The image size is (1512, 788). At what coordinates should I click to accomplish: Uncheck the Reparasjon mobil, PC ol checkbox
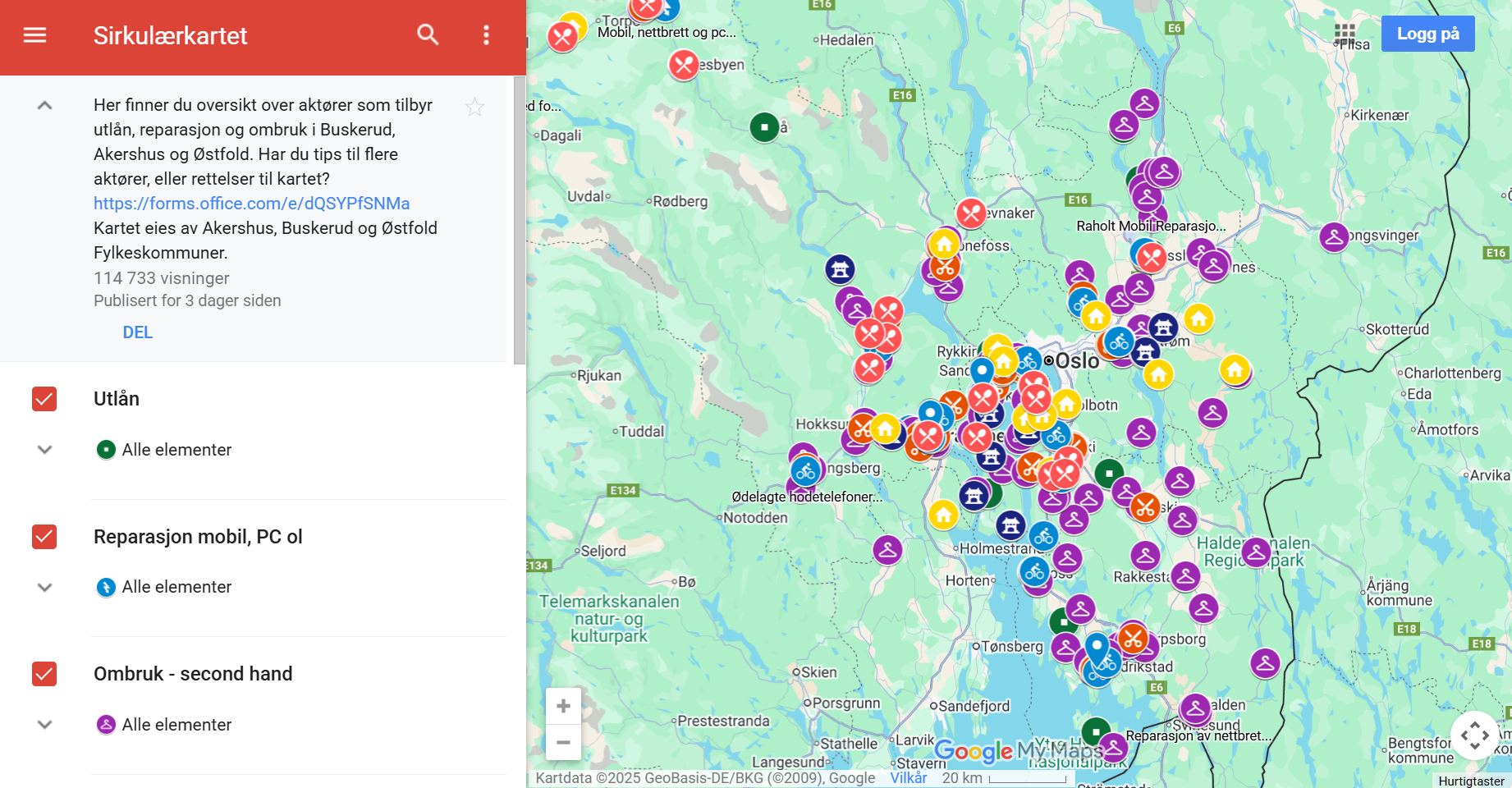tap(44, 537)
